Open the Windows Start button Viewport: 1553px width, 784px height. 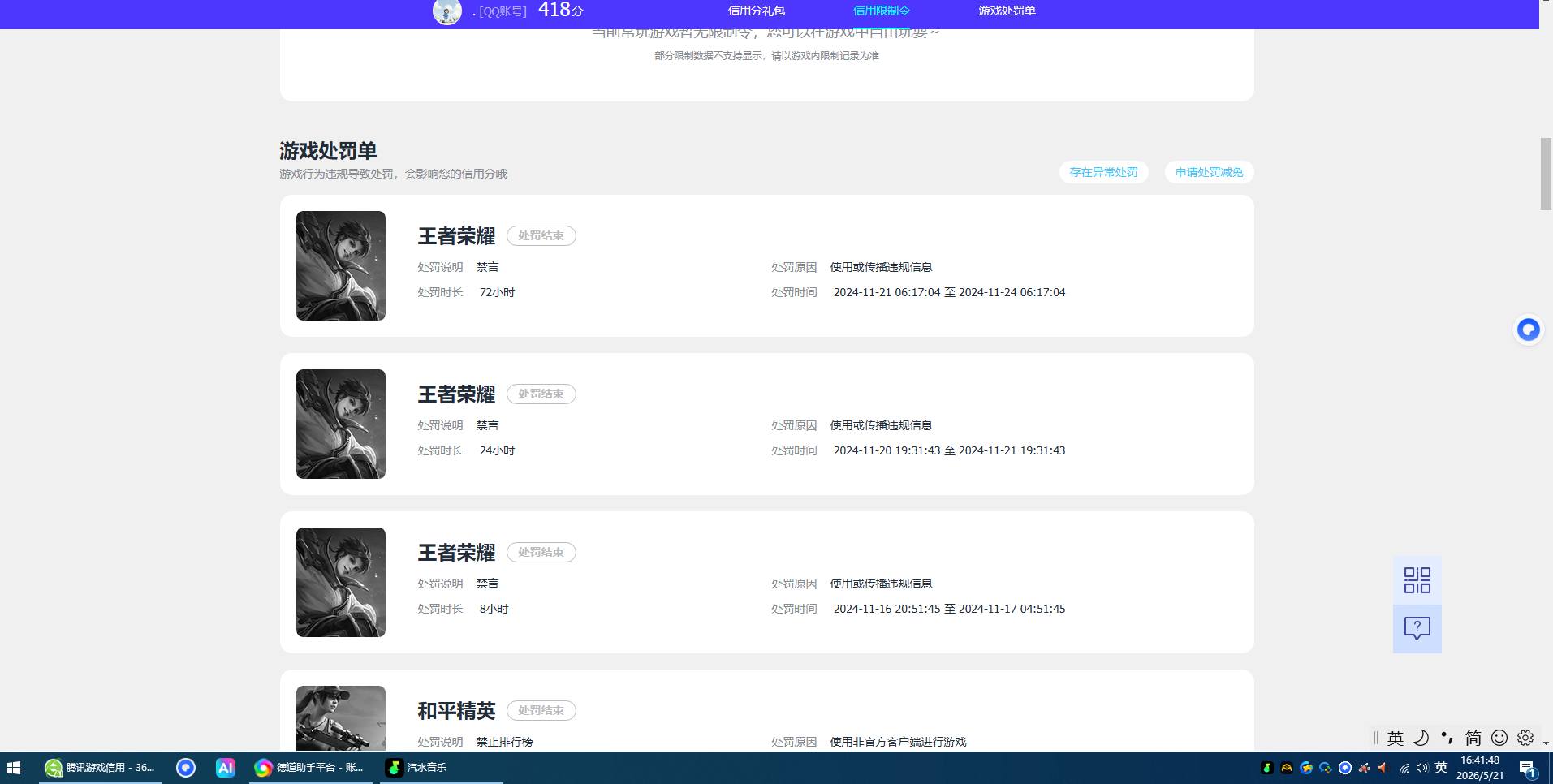[x=14, y=767]
